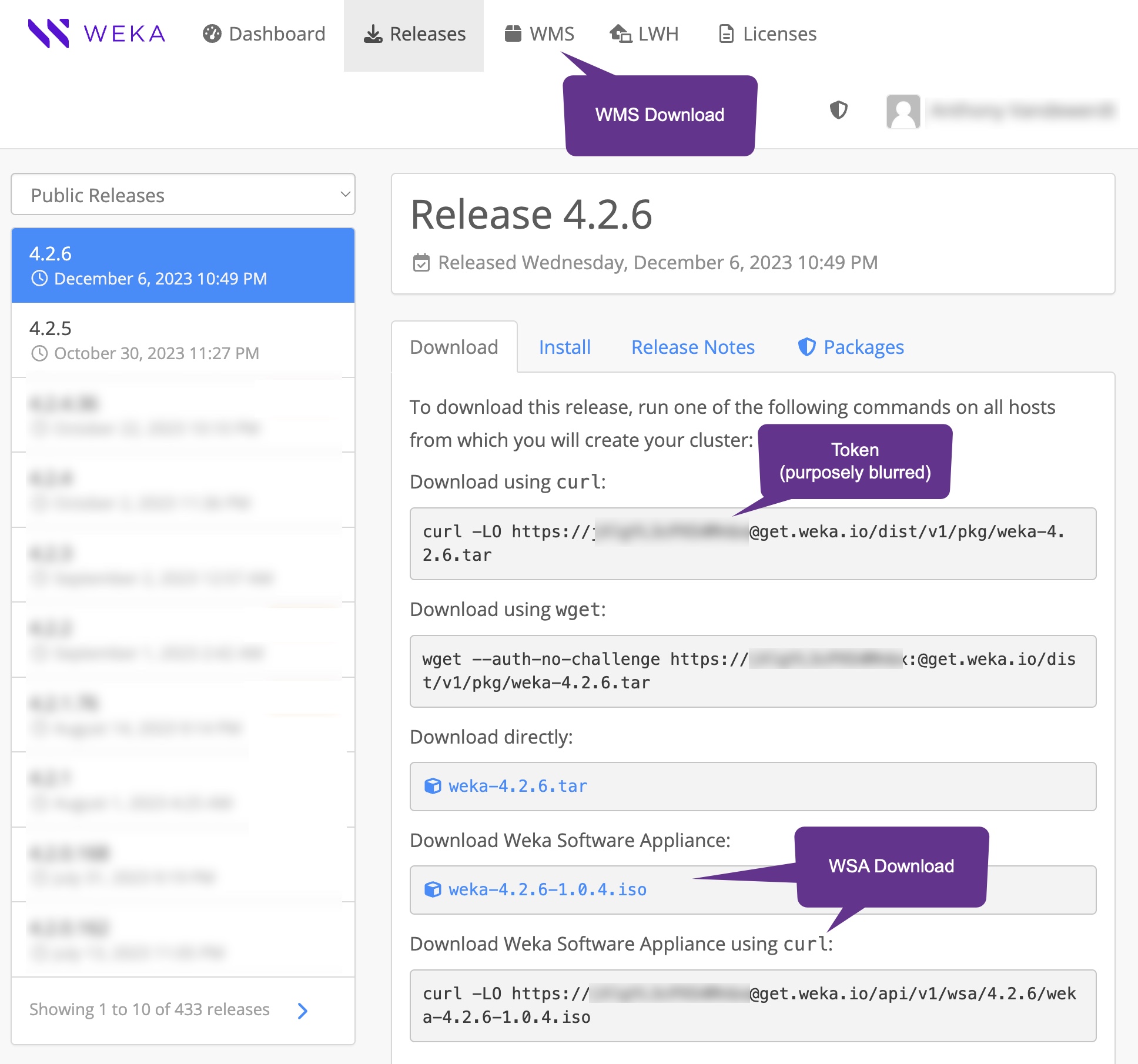Go to next page of releases
The image size is (1138, 1064).
pos(303,1011)
